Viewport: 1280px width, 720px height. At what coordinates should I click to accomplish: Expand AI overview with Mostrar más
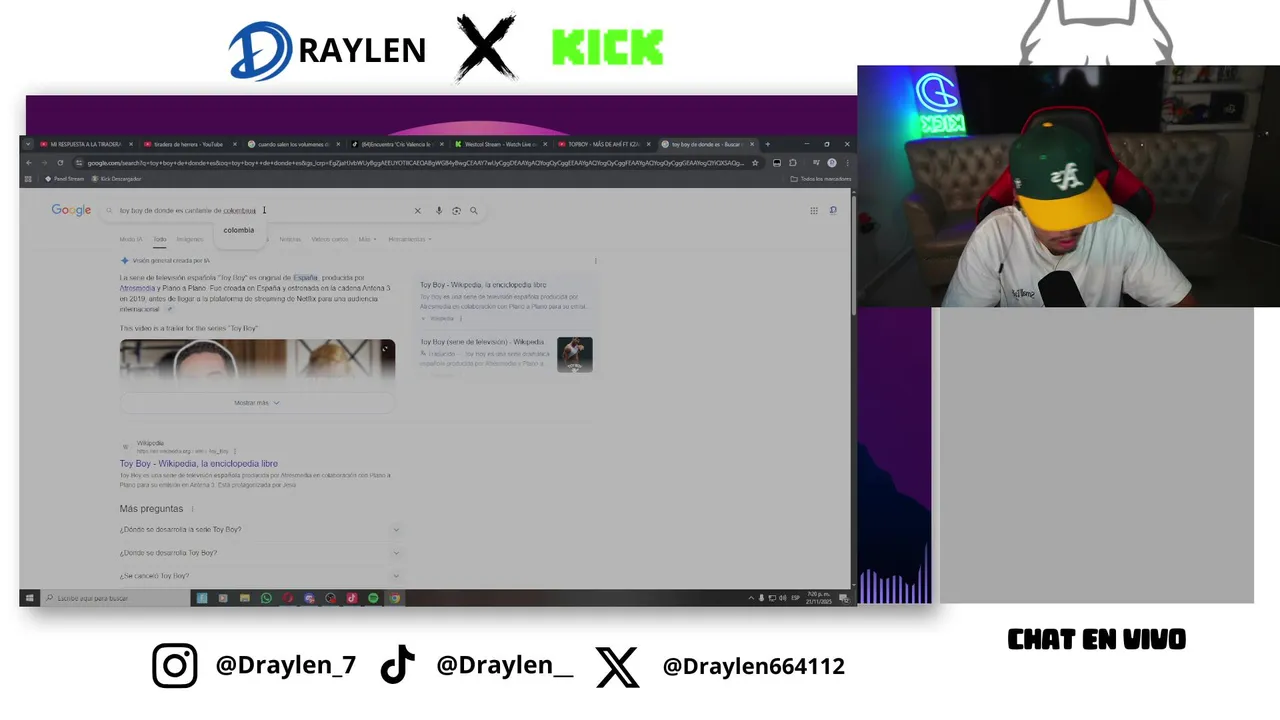(x=257, y=402)
